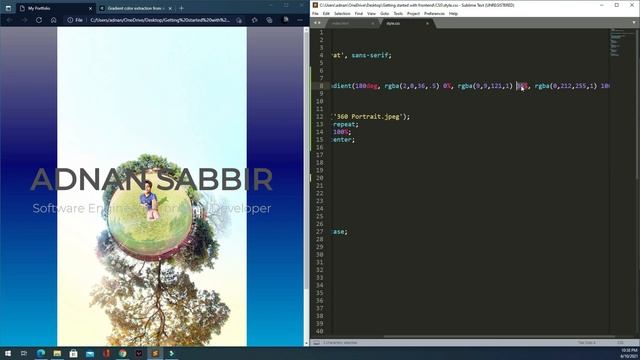Open the Help menu in Sublime Text
Viewport: 640px width, 360px height.
click(453, 13)
